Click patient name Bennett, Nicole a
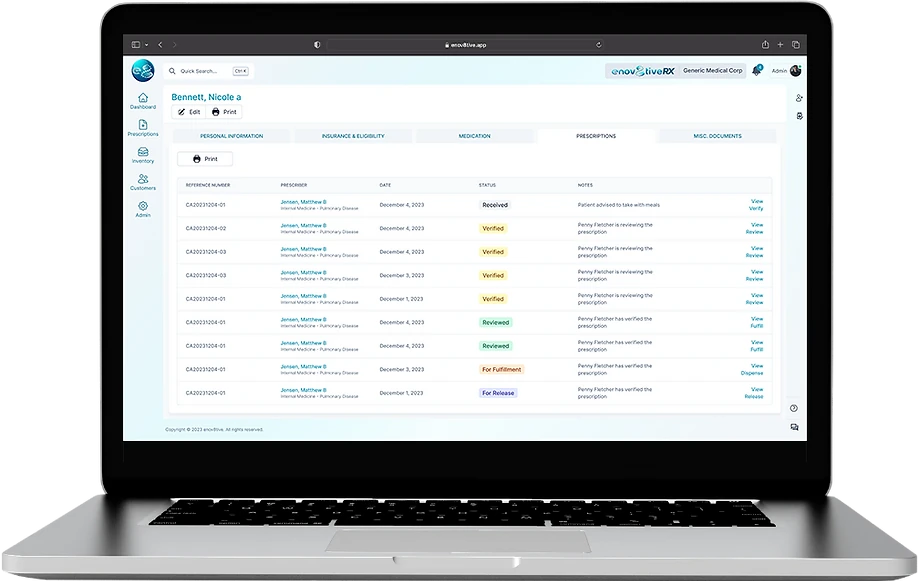 click(x=206, y=97)
